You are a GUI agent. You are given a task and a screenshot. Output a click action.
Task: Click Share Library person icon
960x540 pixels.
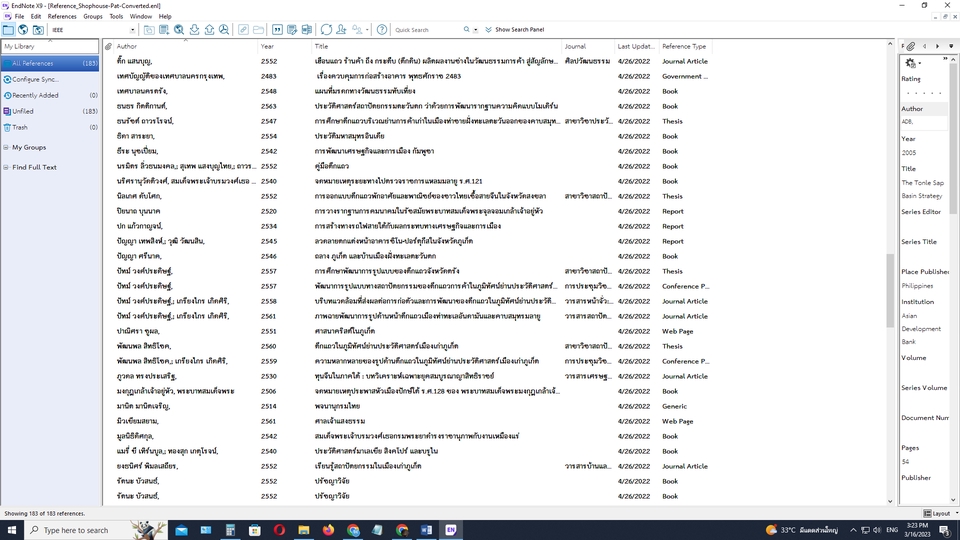point(341,29)
